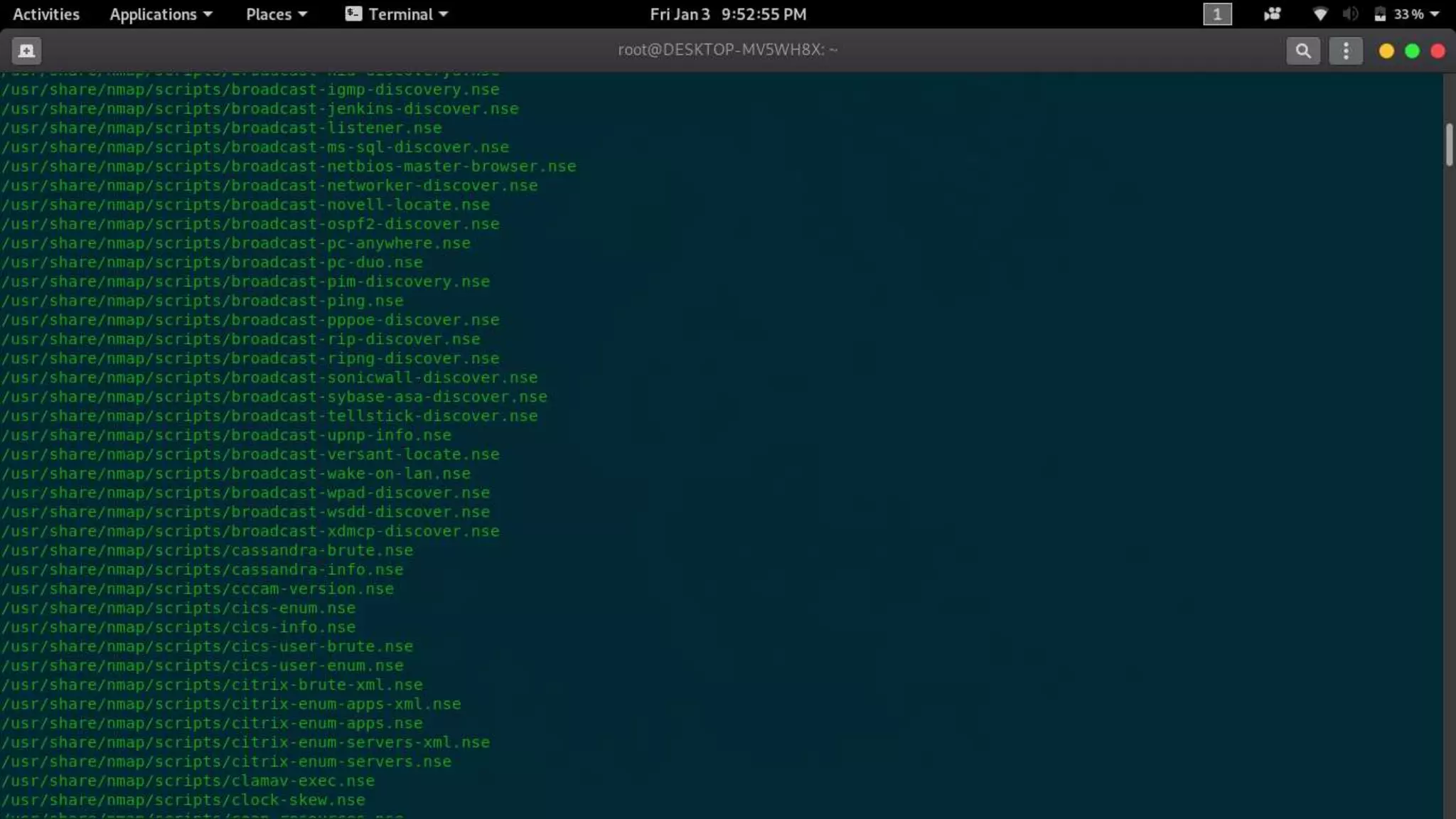Open the Terminal app menu dropdown
This screenshot has height=819, width=1456.
click(397, 14)
